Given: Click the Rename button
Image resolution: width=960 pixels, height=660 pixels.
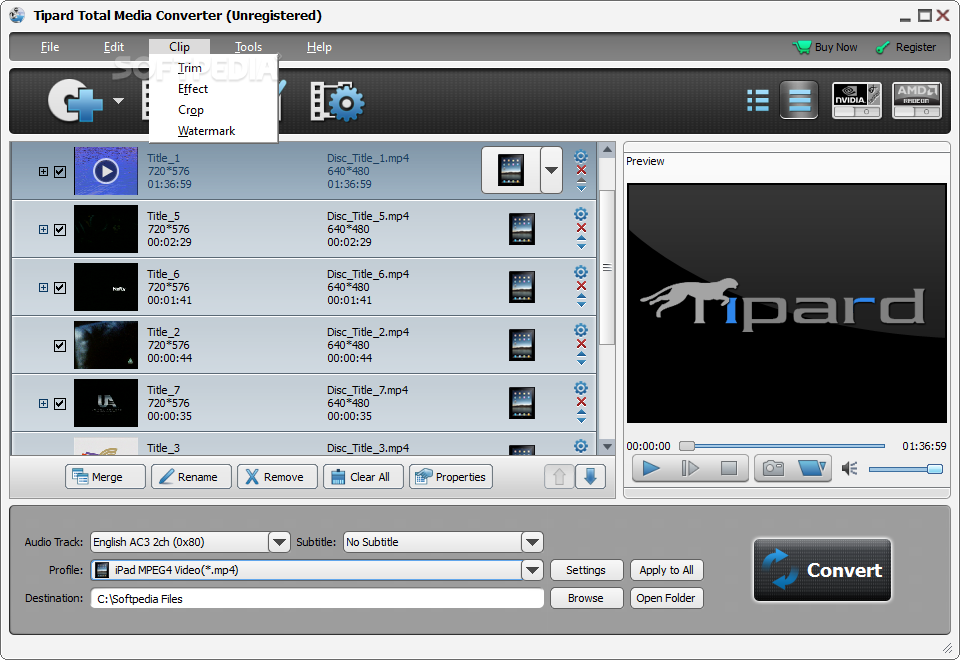Looking at the screenshot, I should tap(192, 477).
